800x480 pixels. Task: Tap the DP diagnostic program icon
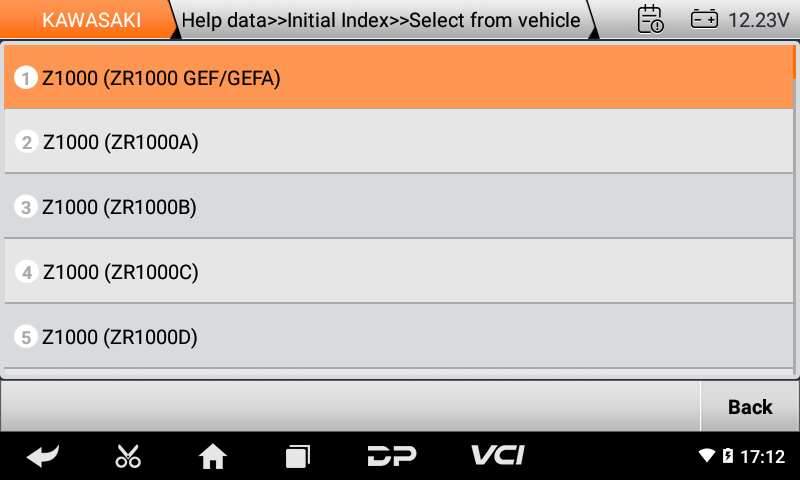coord(392,456)
